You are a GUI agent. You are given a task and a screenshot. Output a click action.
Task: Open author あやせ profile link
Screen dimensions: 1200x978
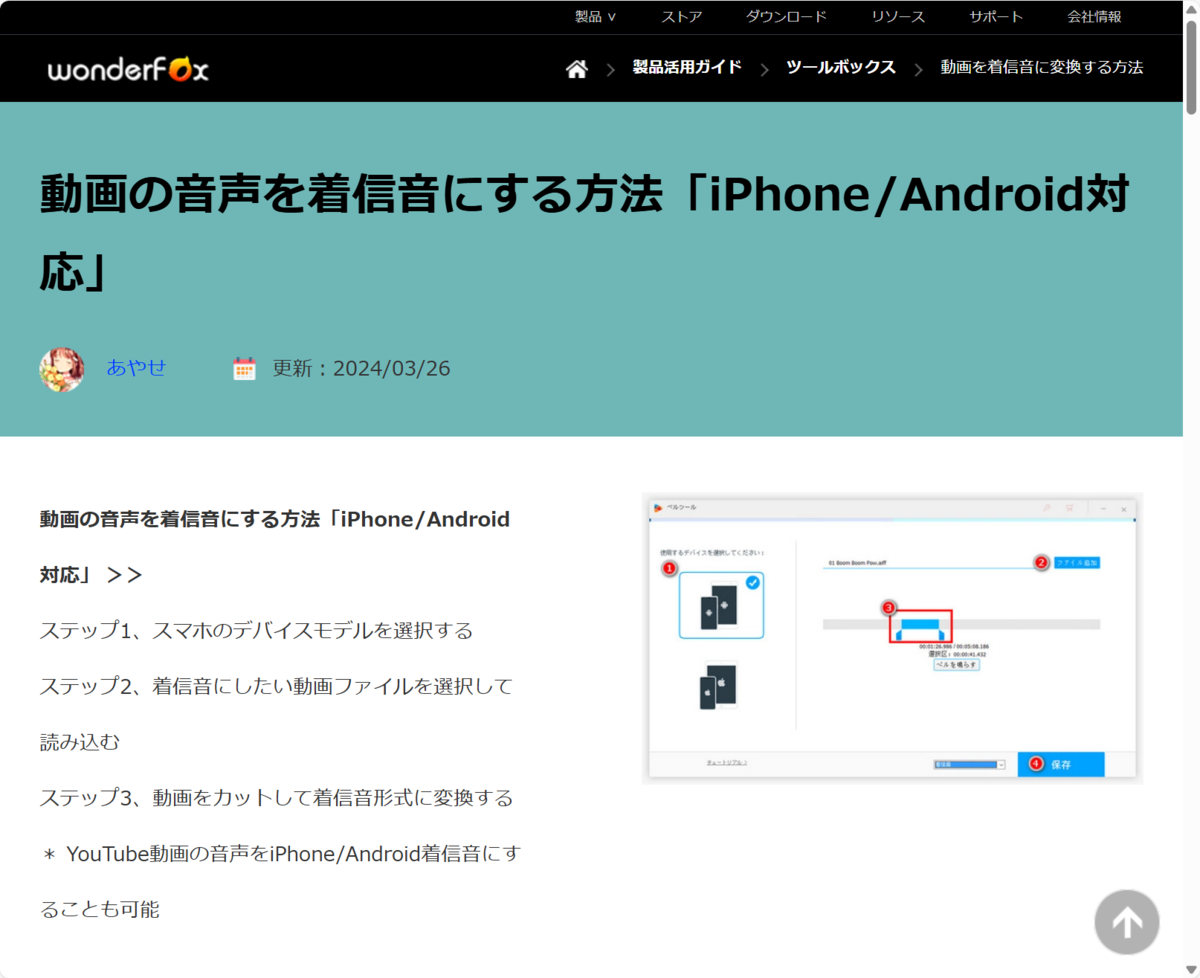(x=136, y=368)
